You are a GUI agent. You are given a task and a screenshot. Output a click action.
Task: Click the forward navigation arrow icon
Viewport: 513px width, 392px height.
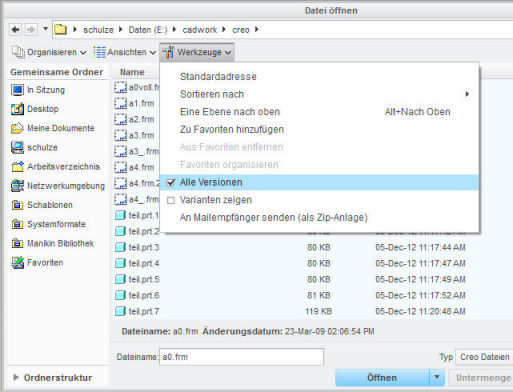point(31,30)
